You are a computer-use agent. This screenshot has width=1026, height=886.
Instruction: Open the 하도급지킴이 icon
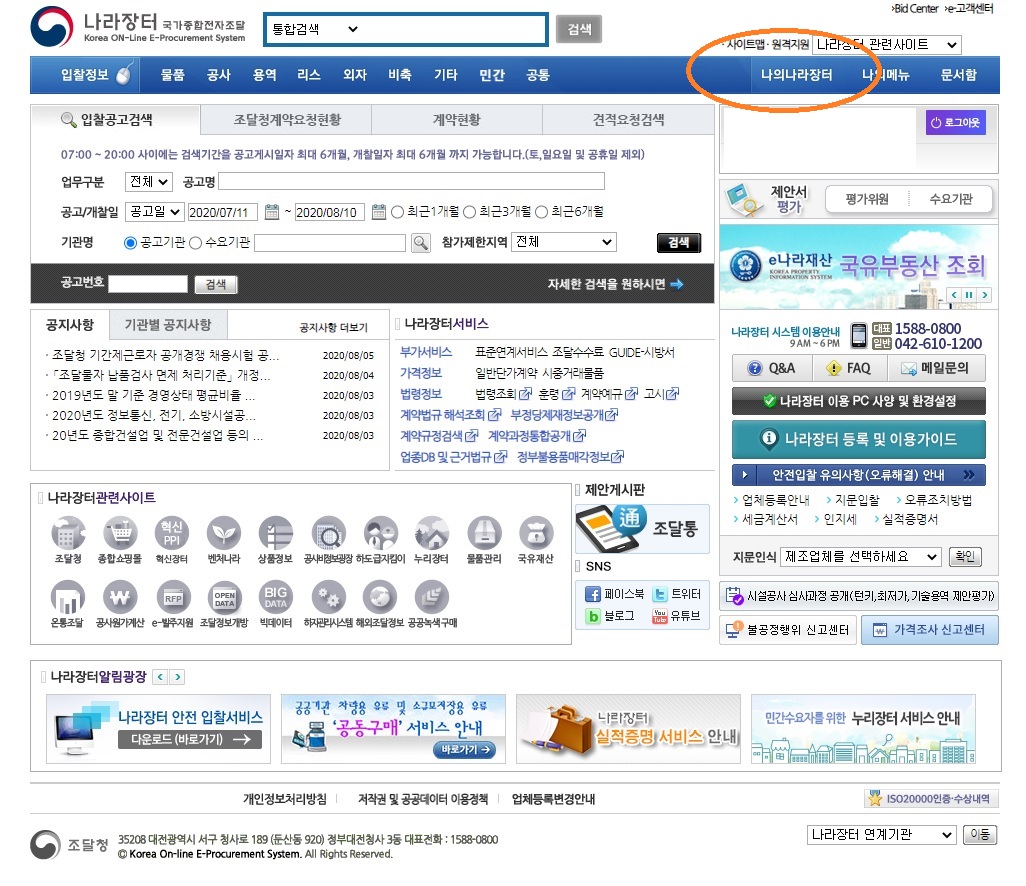(x=381, y=533)
